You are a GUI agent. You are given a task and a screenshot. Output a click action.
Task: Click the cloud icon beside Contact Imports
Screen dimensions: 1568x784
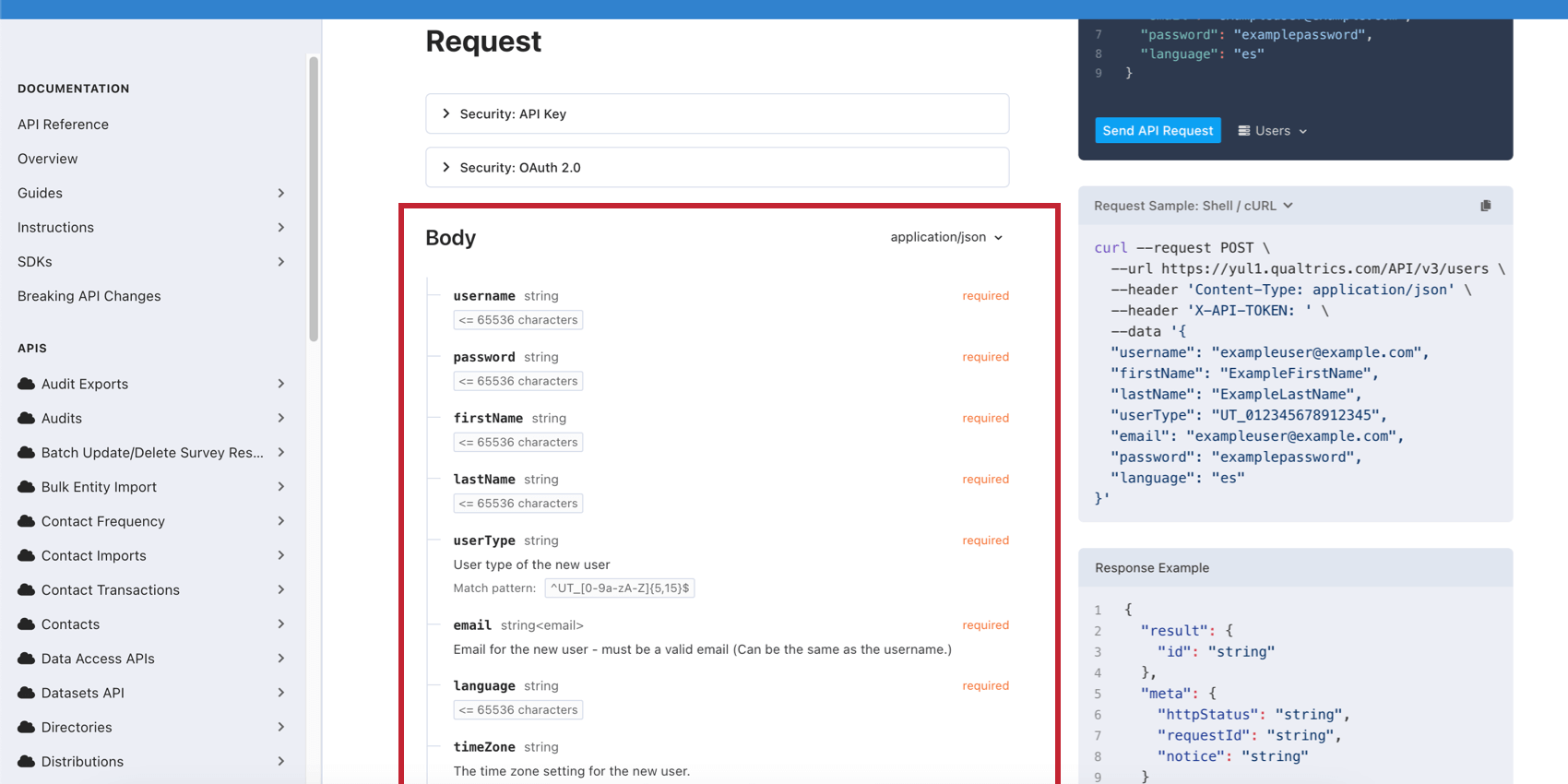click(x=27, y=555)
